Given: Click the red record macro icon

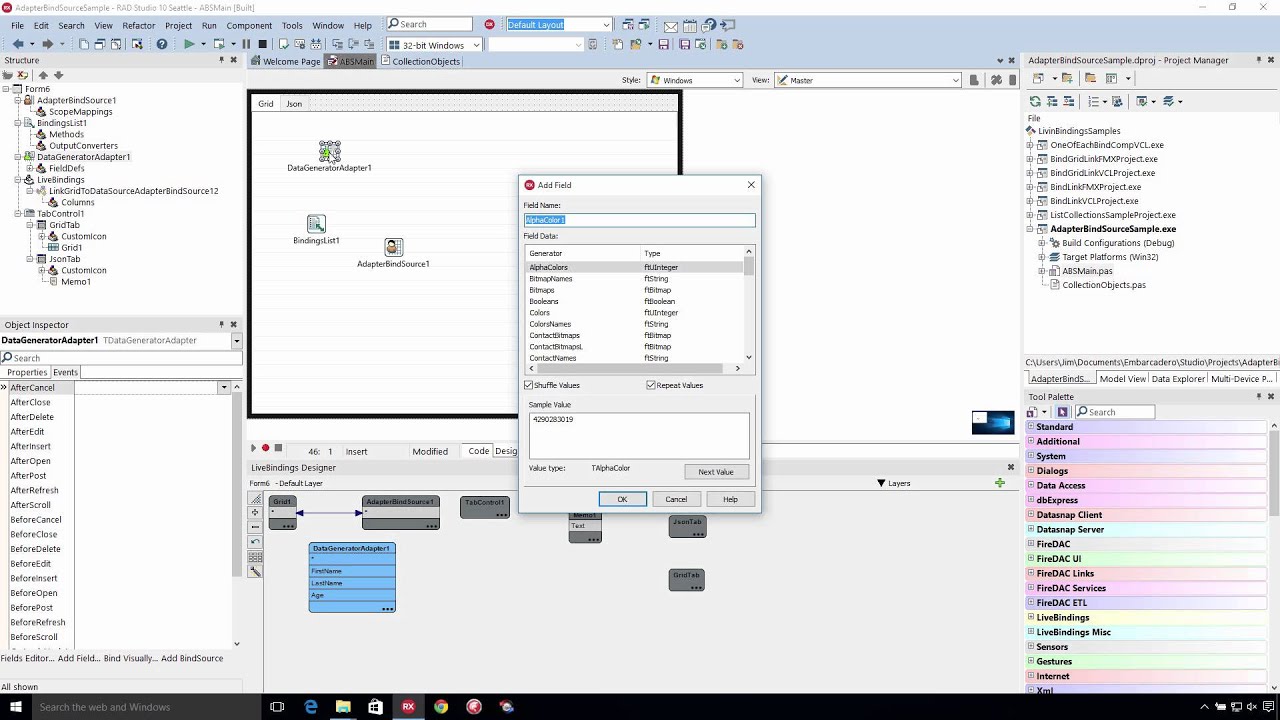Looking at the screenshot, I should click(x=265, y=449).
